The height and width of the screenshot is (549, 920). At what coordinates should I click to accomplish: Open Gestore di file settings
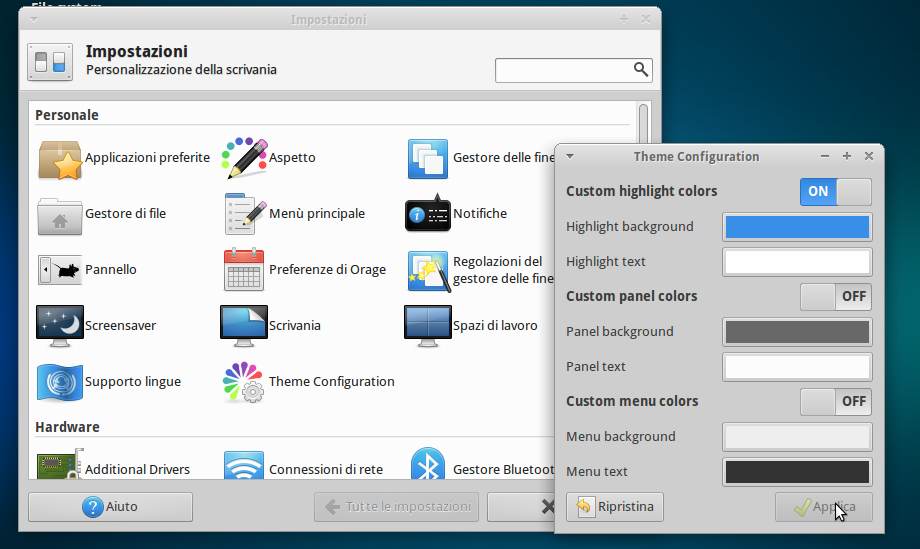click(102, 214)
